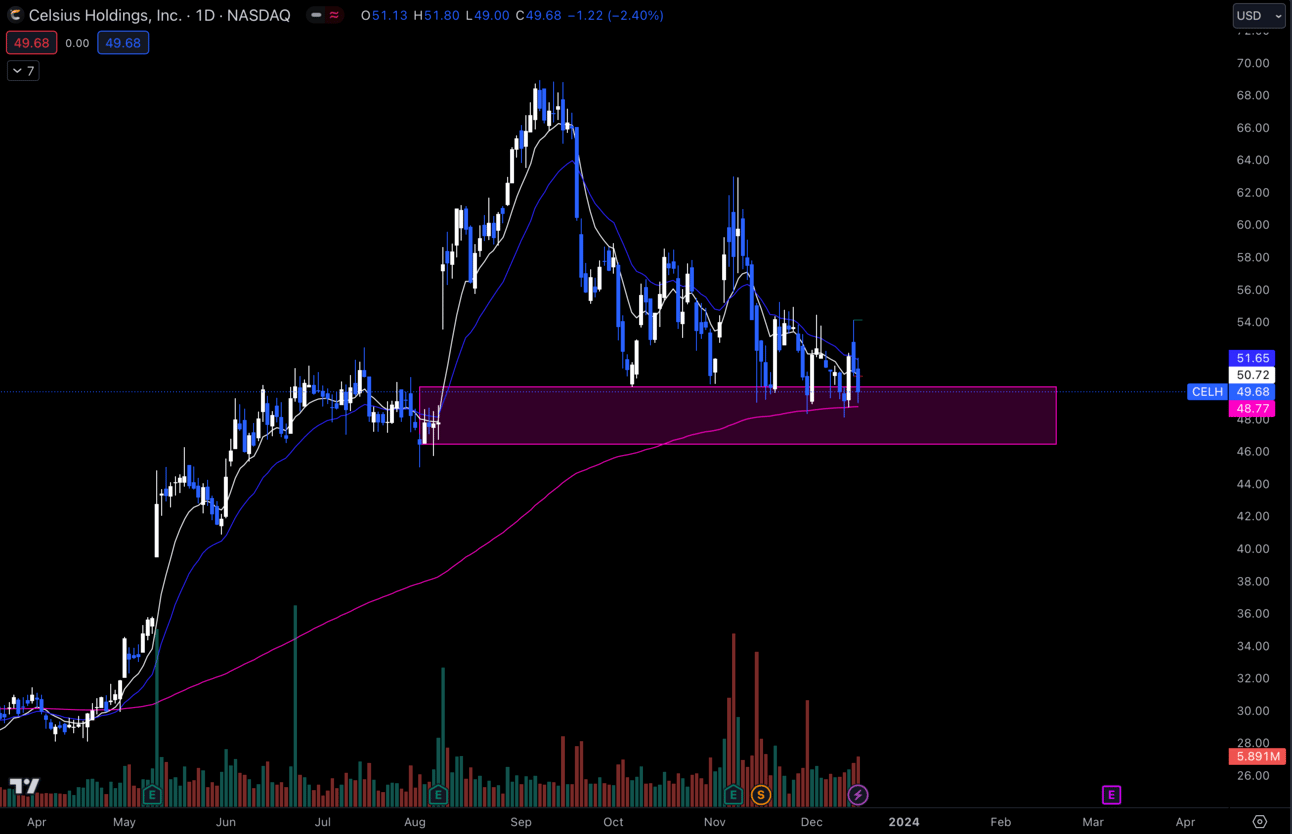Click the May earnings E marker
Viewport: 1292px width, 834px height.
(152, 795)
